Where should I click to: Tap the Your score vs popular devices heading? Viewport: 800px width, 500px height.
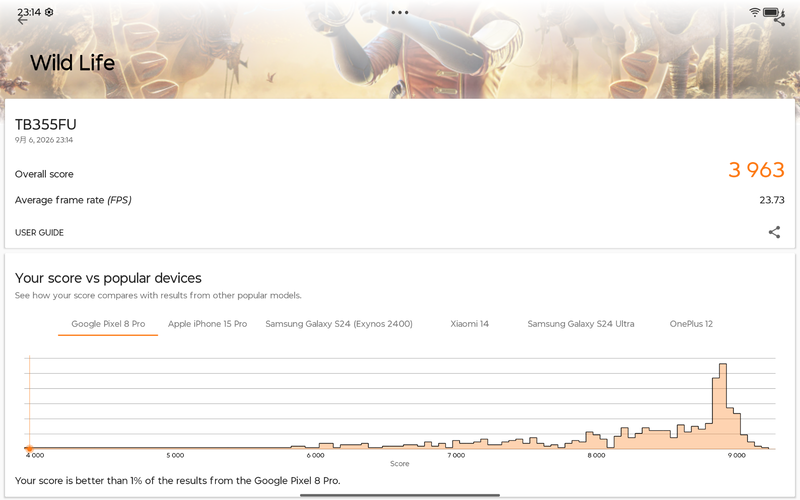108,278
